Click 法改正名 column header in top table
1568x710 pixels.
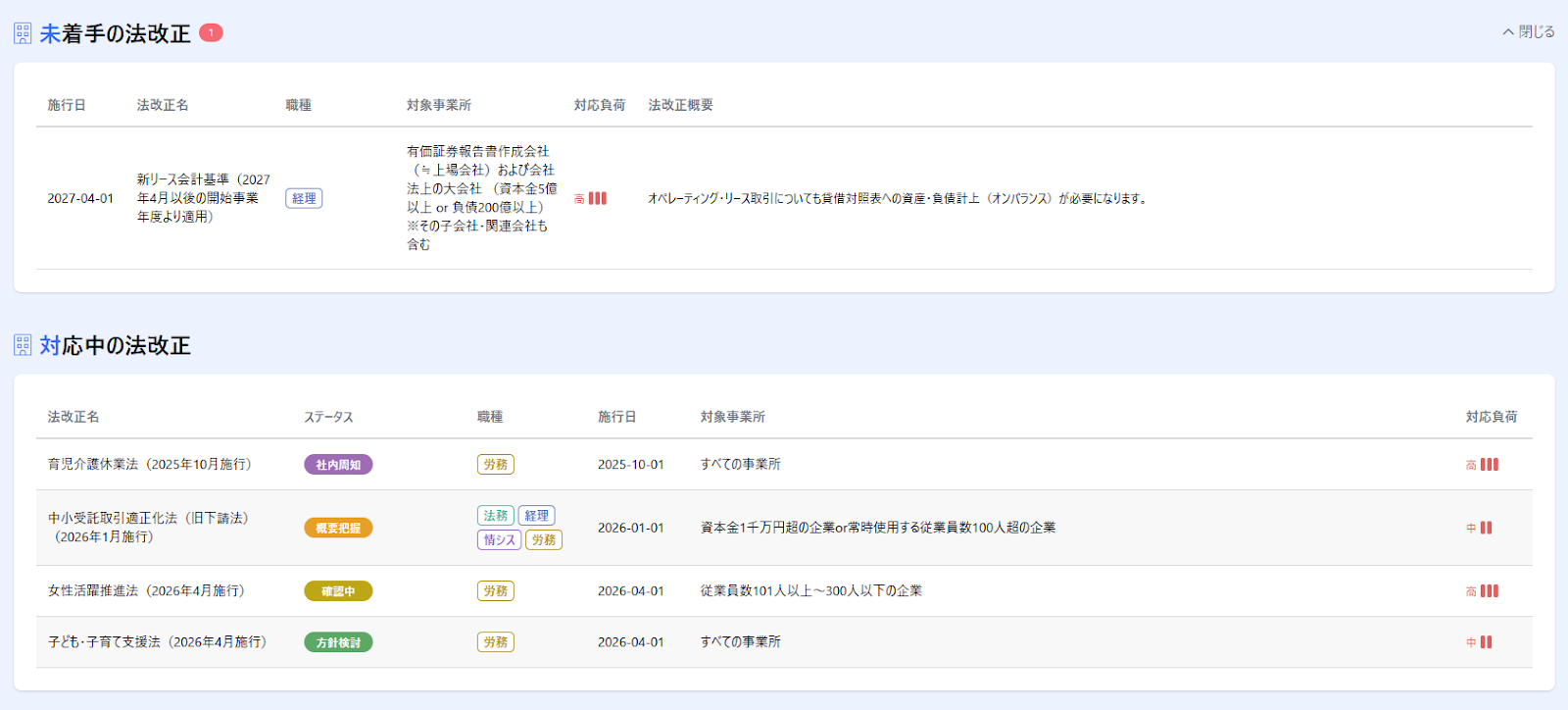click(163, 105)
